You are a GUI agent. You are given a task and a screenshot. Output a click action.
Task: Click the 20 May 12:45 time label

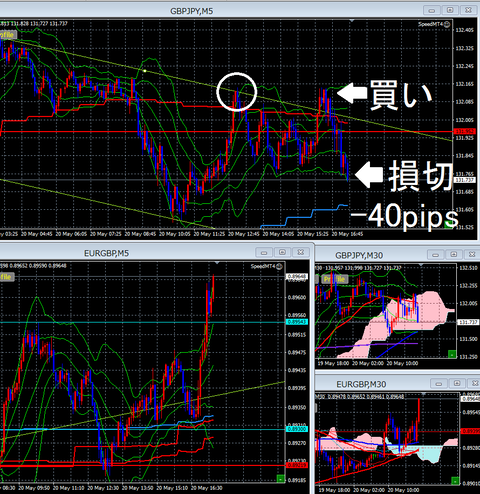coord(244,234)
